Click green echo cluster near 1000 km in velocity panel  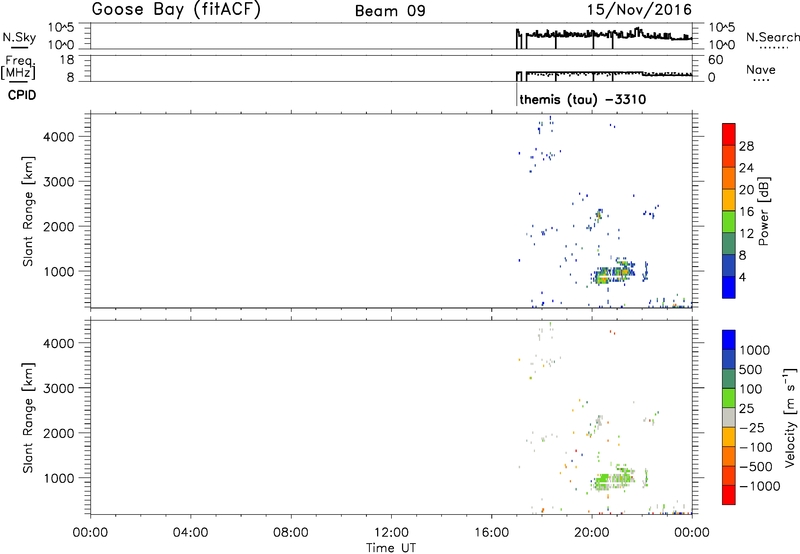point(615,480)
